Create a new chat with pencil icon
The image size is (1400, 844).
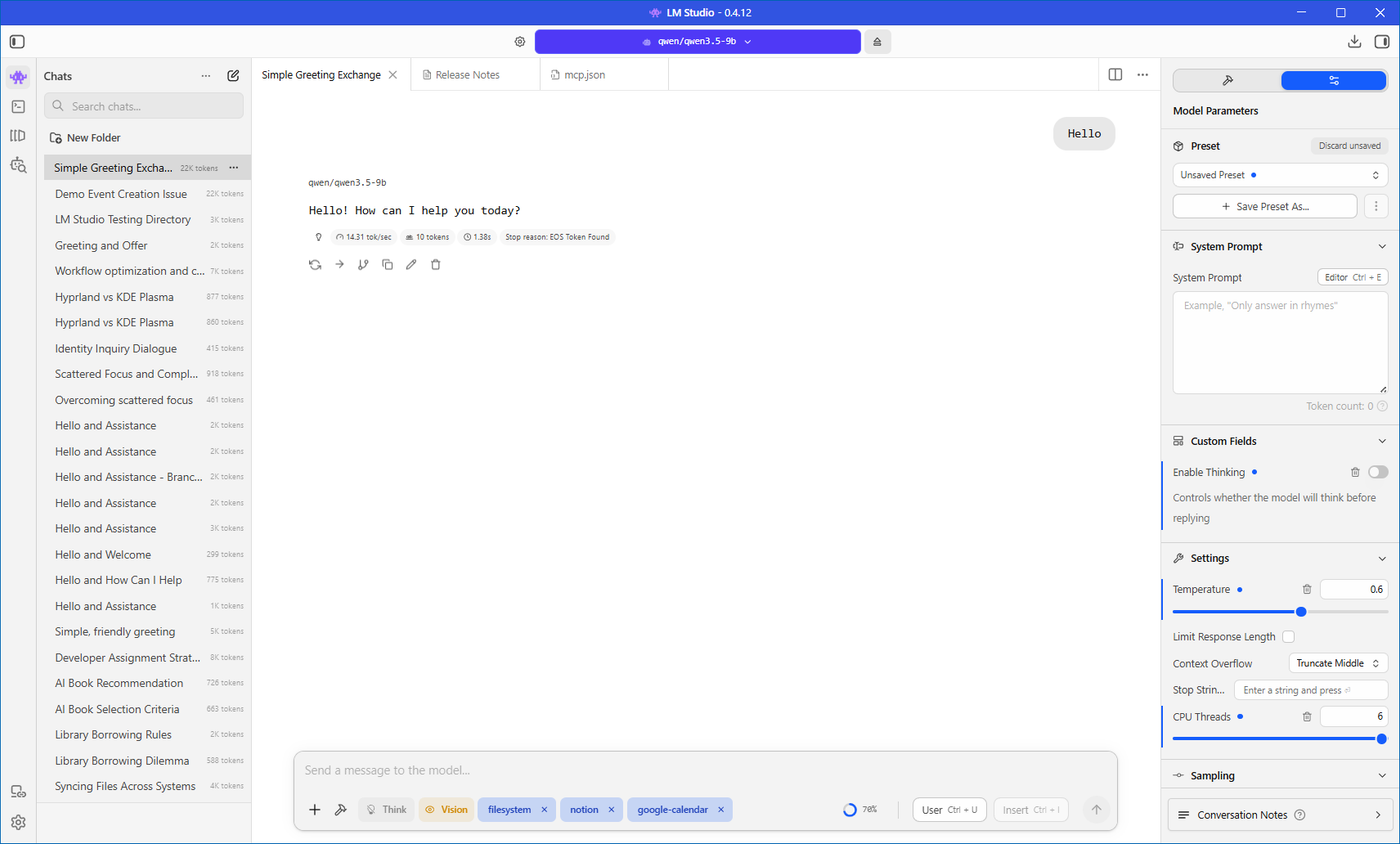tap(233, 76)
